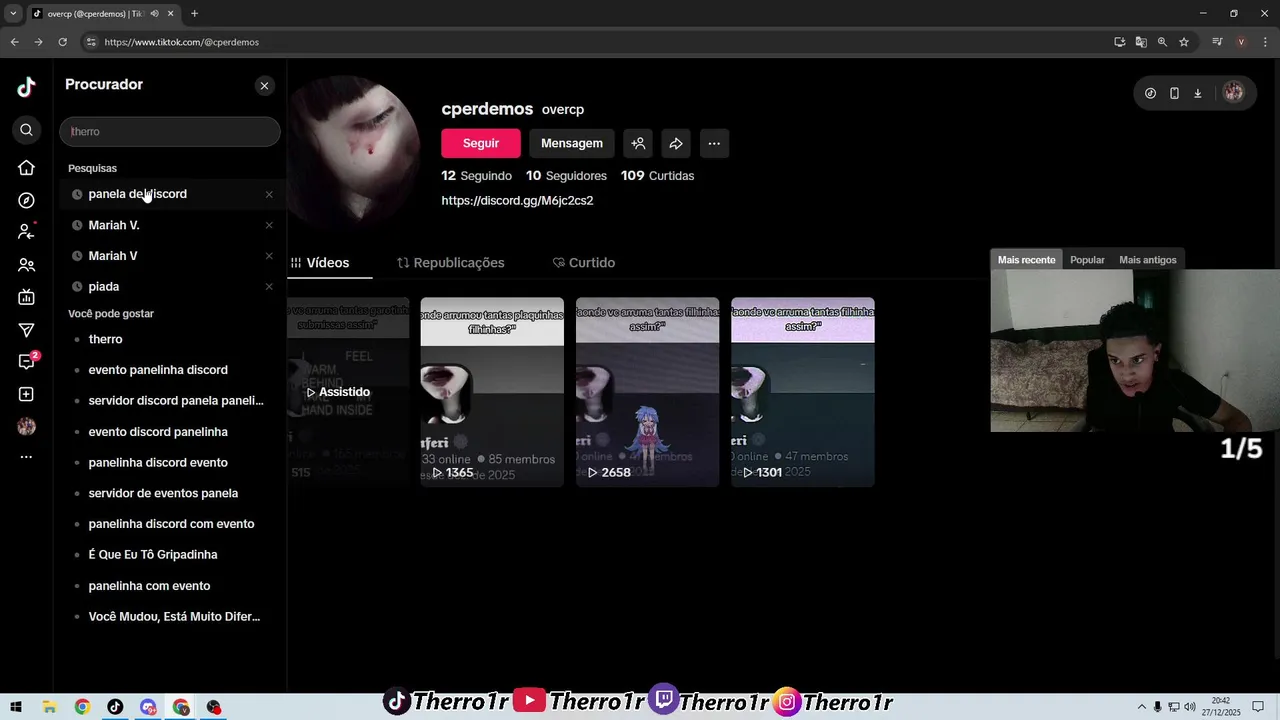
Task: Click the Mensagem button
Action: [572, 143]
